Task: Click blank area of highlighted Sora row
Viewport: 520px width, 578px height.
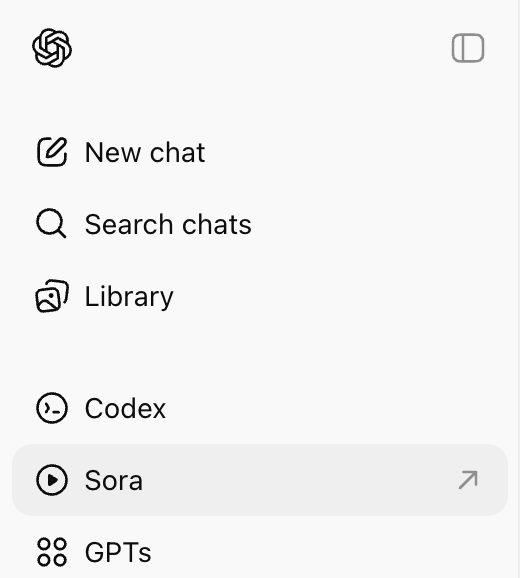Action: (x=295, y=480)
